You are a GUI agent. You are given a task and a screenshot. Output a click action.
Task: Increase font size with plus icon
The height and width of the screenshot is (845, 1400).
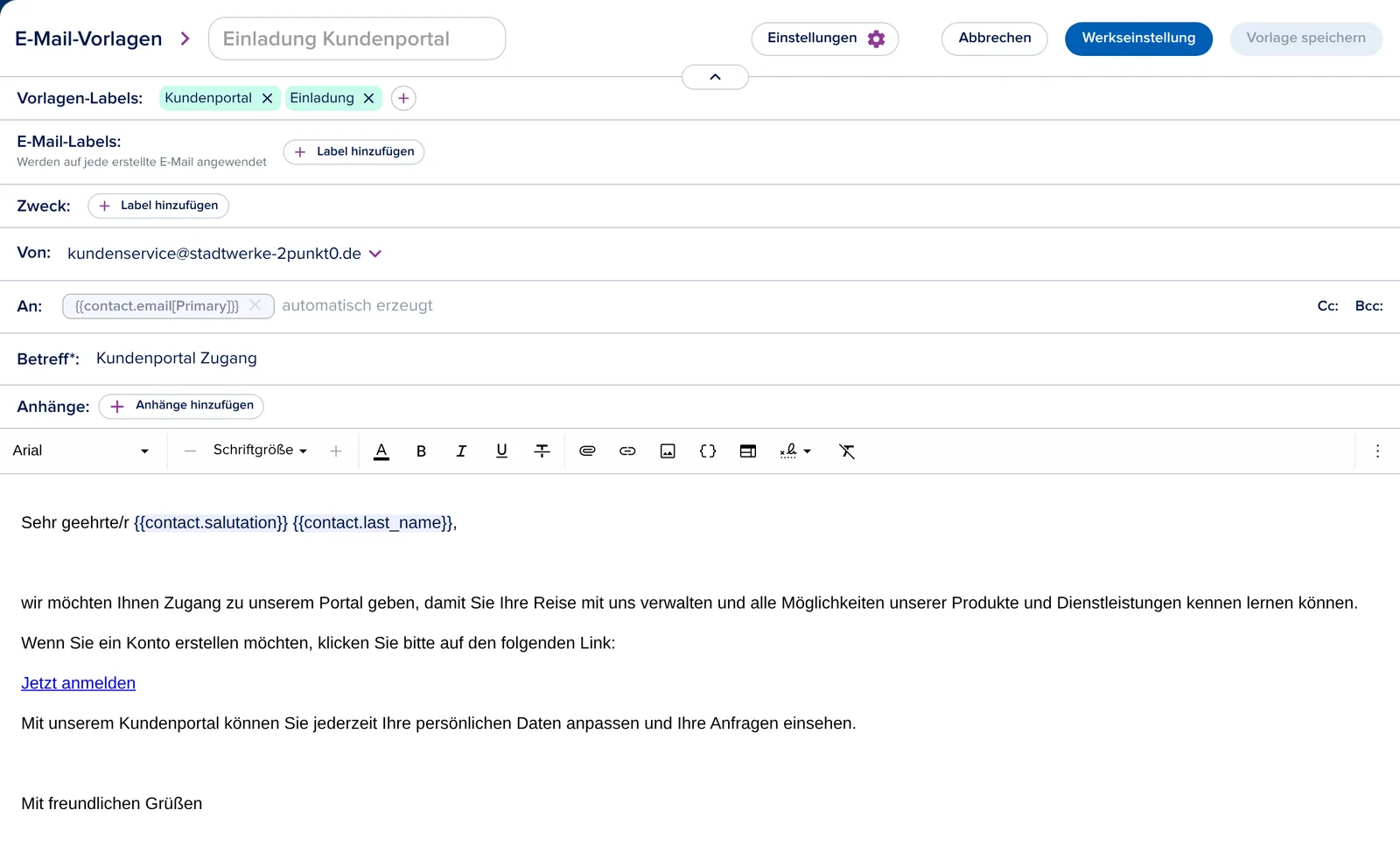(x=336, y=451)
